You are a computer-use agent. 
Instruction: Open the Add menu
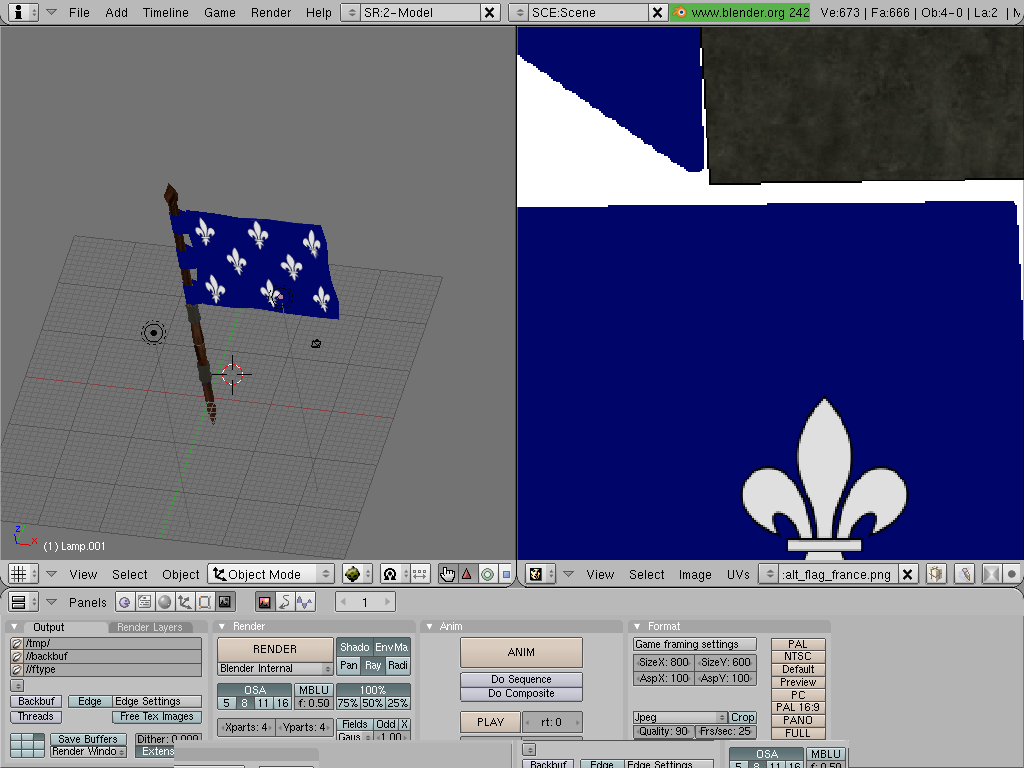pos(116,12)
